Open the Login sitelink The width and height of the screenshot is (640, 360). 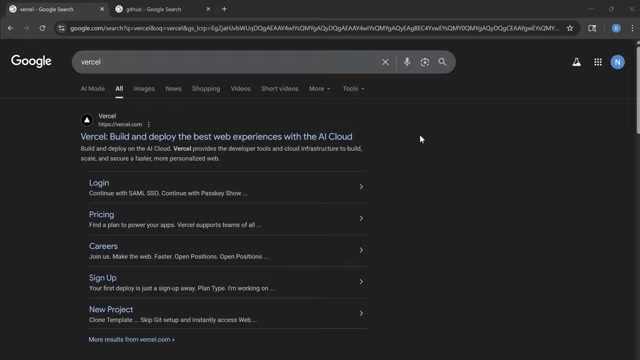point(99,183)
